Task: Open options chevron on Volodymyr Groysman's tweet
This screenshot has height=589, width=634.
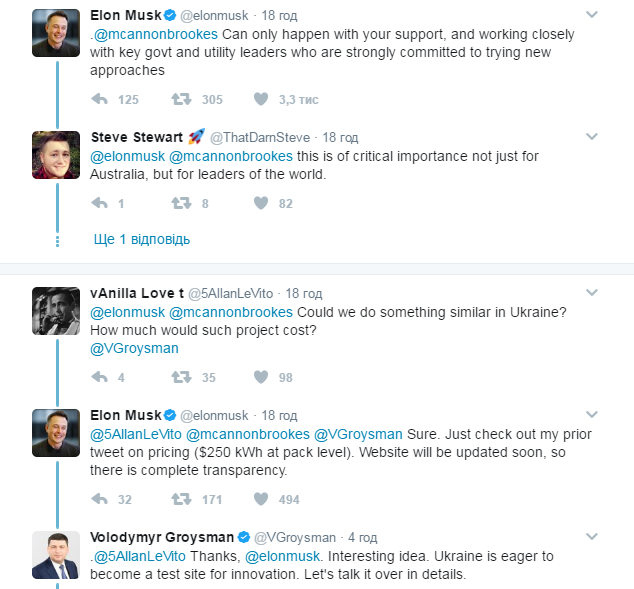Action: [592, 537]
